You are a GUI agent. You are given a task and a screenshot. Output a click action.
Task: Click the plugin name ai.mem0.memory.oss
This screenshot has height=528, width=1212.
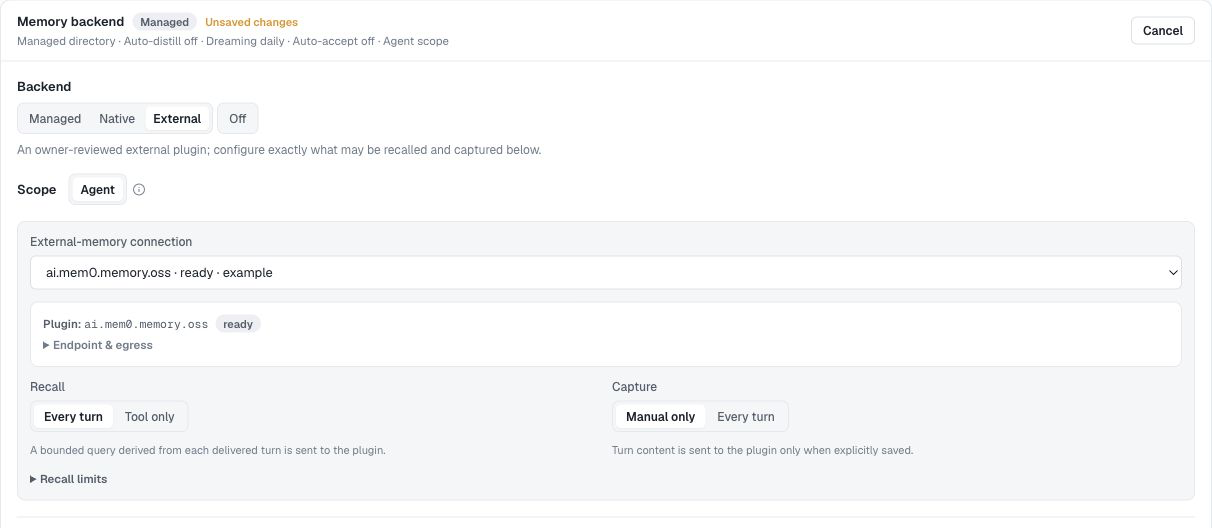click(146, 324)
